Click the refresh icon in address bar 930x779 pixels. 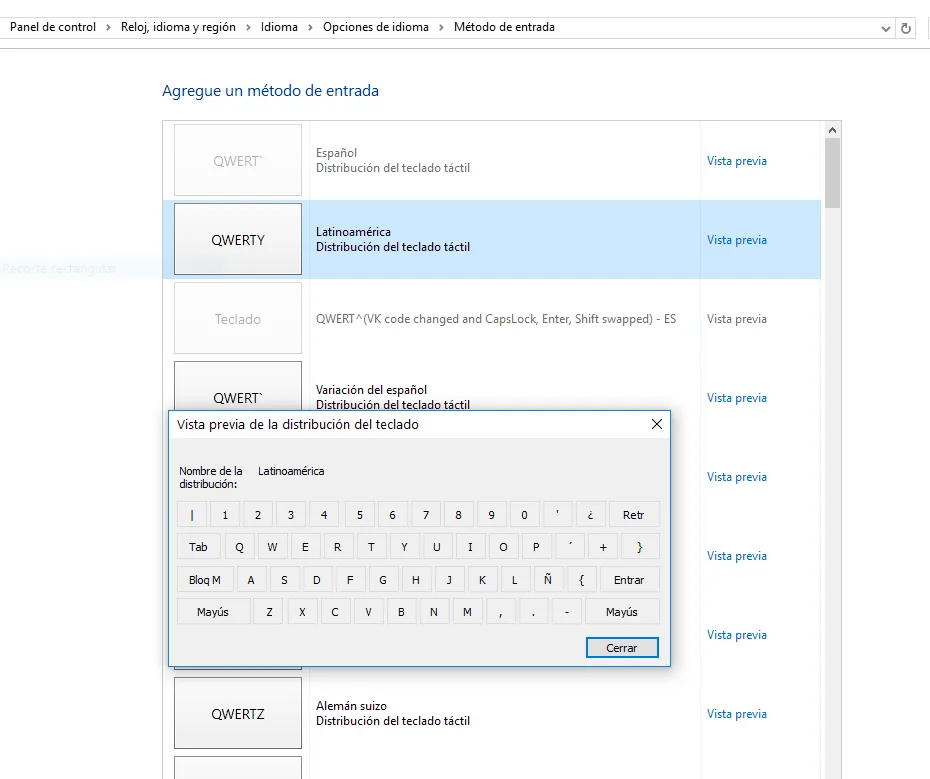[905, 28]
